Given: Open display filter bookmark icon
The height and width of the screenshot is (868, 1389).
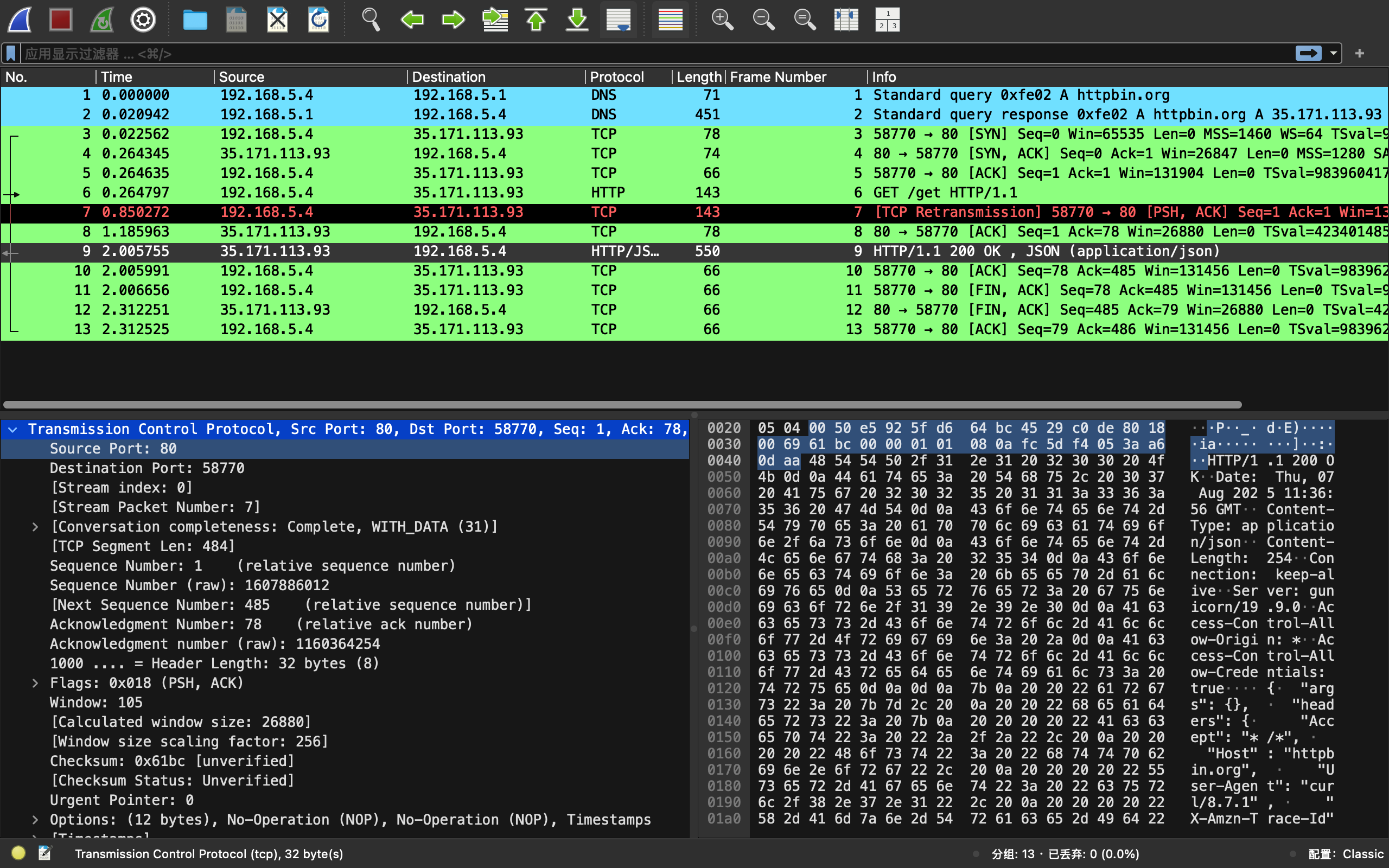Looking at the screenshot, I should (11, 53).
